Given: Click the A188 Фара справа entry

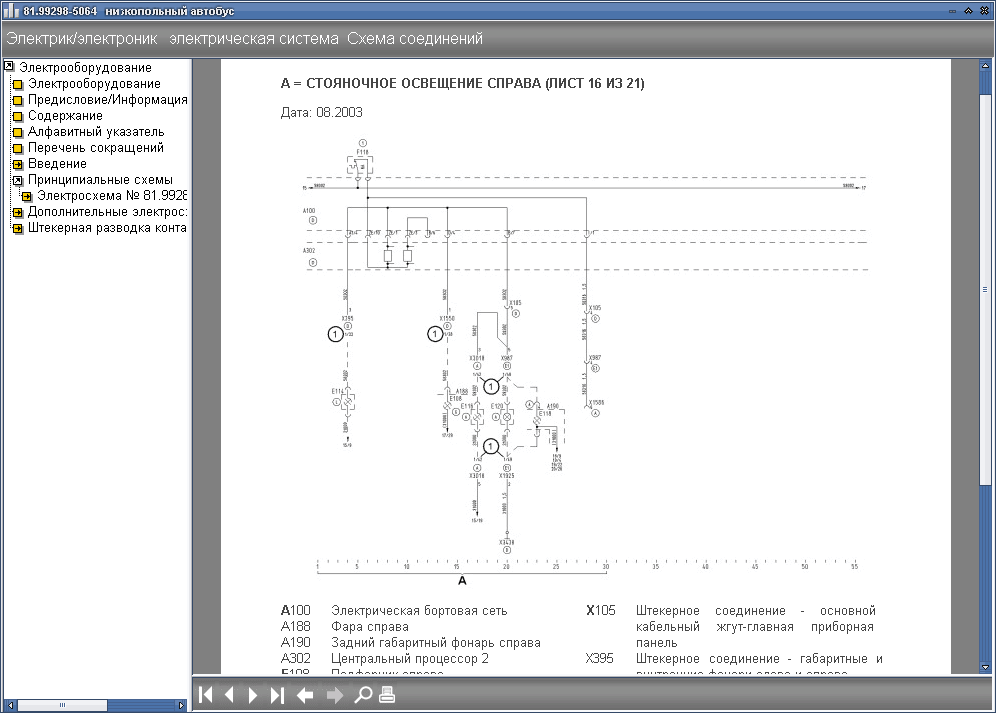Looking at the screenshot, I should click(x=344, y=627).
